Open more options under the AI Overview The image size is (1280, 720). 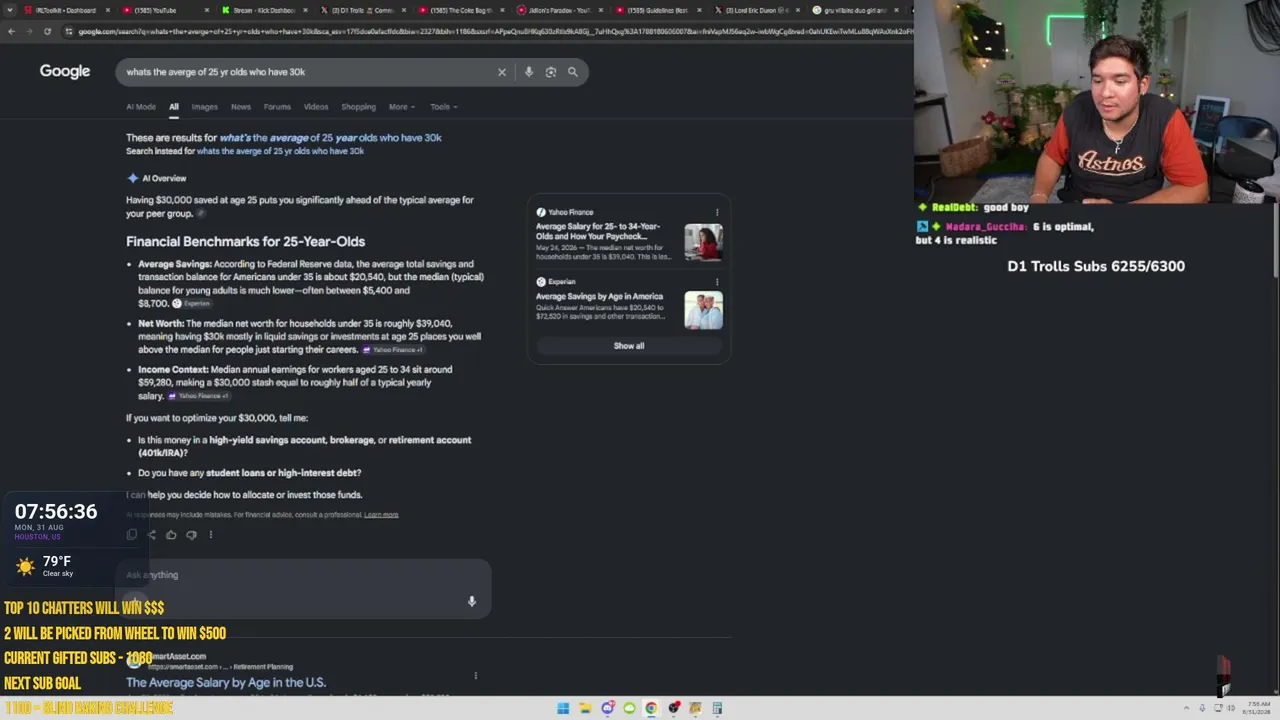click(210, 535)
